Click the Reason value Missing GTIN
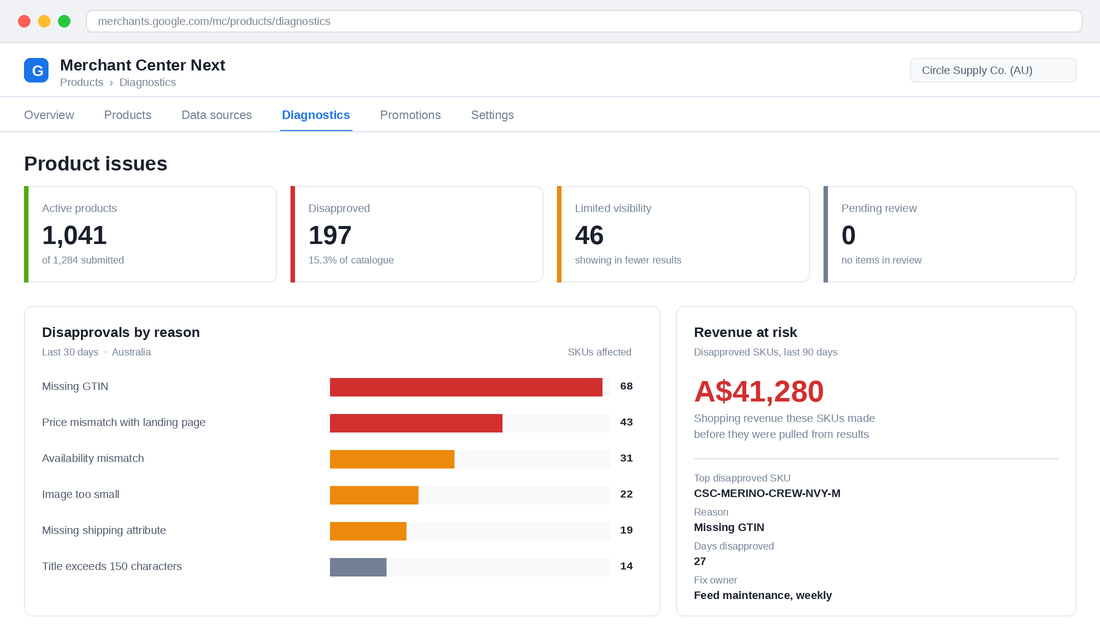The width and height of the screenshot is (1100, 640). (x=729, y=528)
